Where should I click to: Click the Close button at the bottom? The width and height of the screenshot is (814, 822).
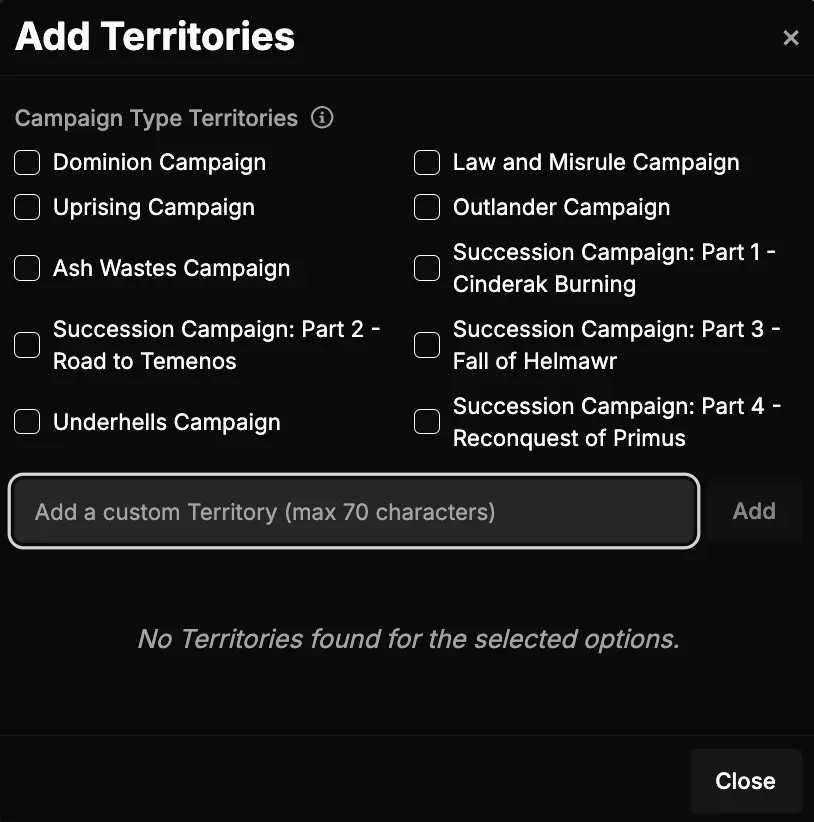click(745, 781)
